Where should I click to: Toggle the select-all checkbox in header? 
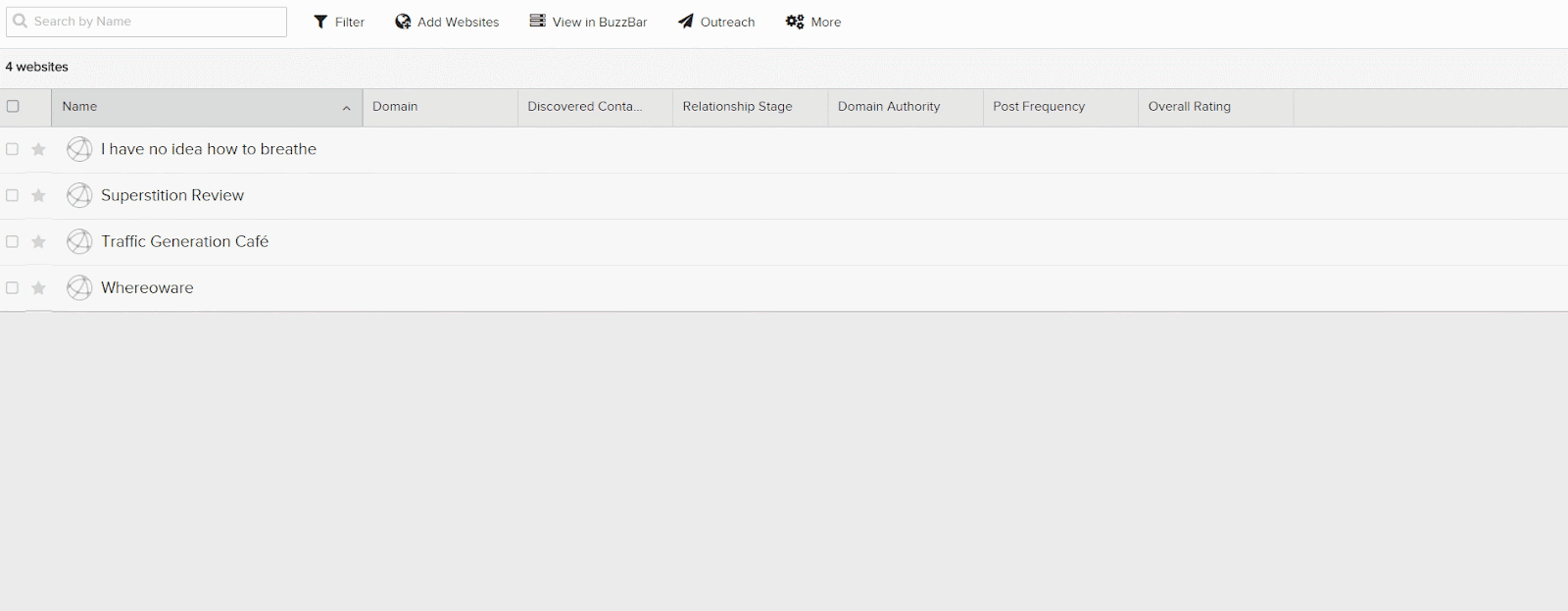[13, 107]
